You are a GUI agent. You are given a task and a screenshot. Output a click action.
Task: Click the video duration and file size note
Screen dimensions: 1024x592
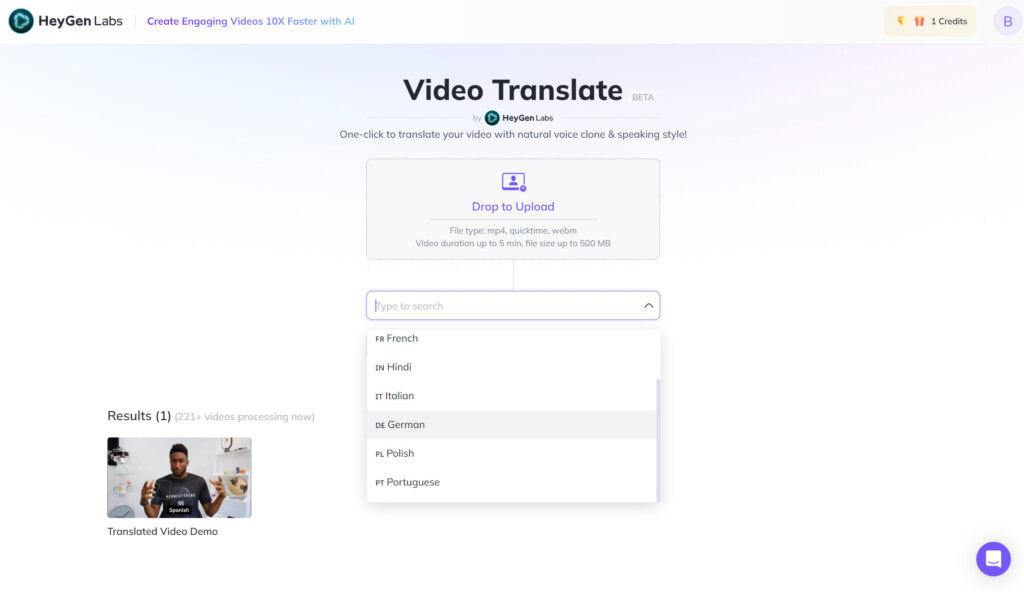(513, 243)
